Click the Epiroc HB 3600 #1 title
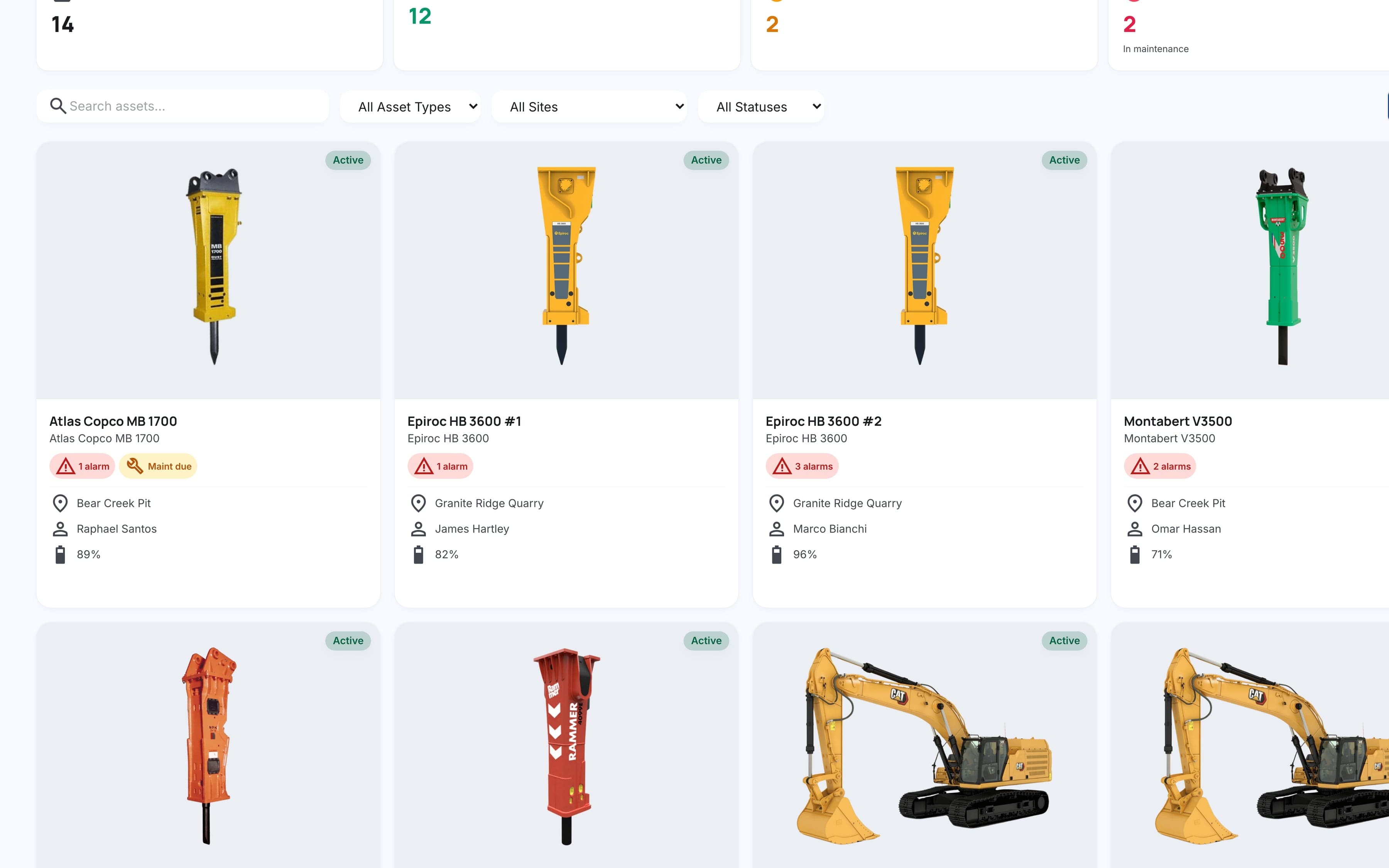 coord(464,421)
